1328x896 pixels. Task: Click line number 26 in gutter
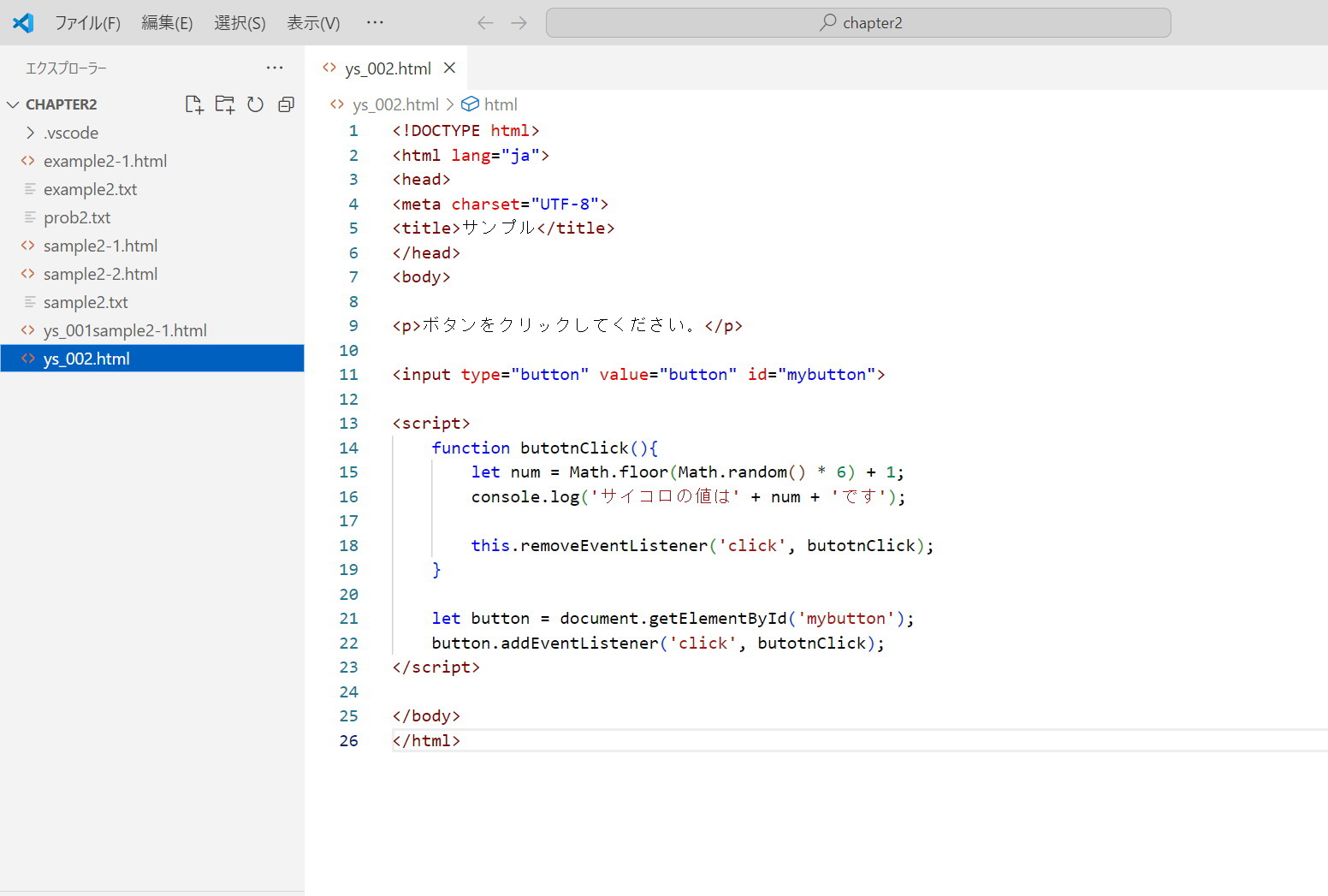pos(348,741)
